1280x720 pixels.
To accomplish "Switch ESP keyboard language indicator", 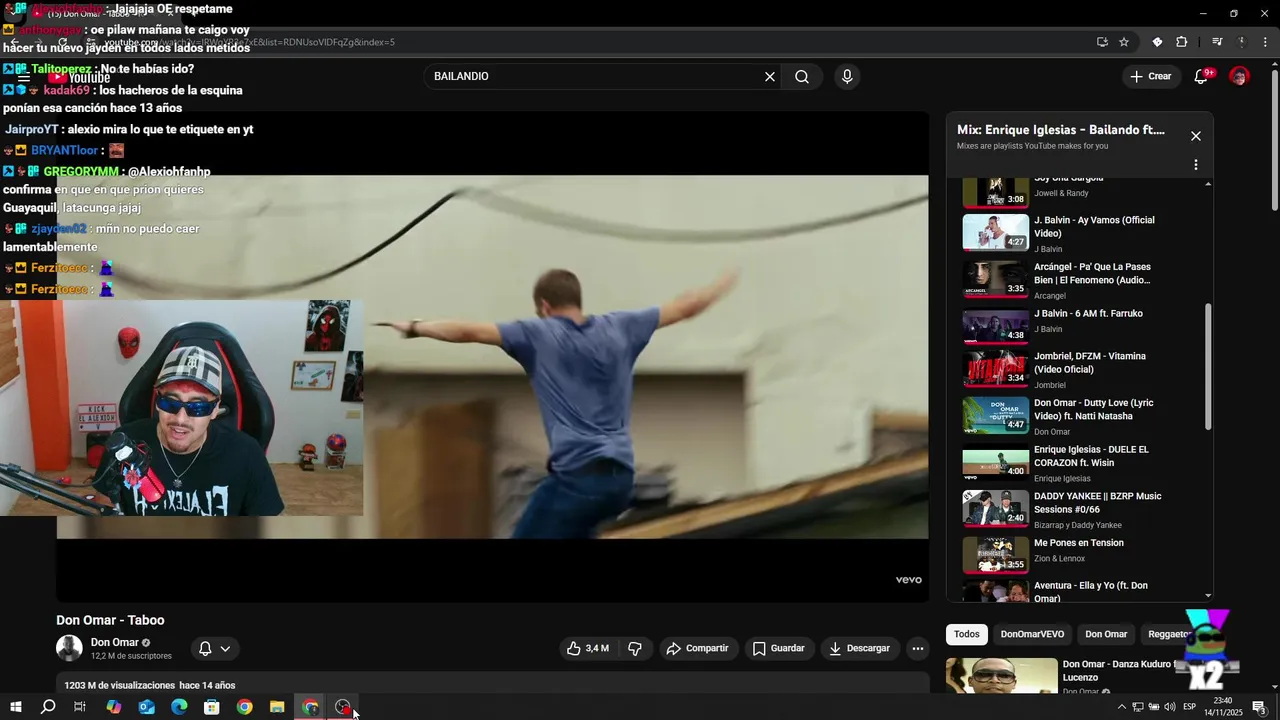I will (1190, 707).
